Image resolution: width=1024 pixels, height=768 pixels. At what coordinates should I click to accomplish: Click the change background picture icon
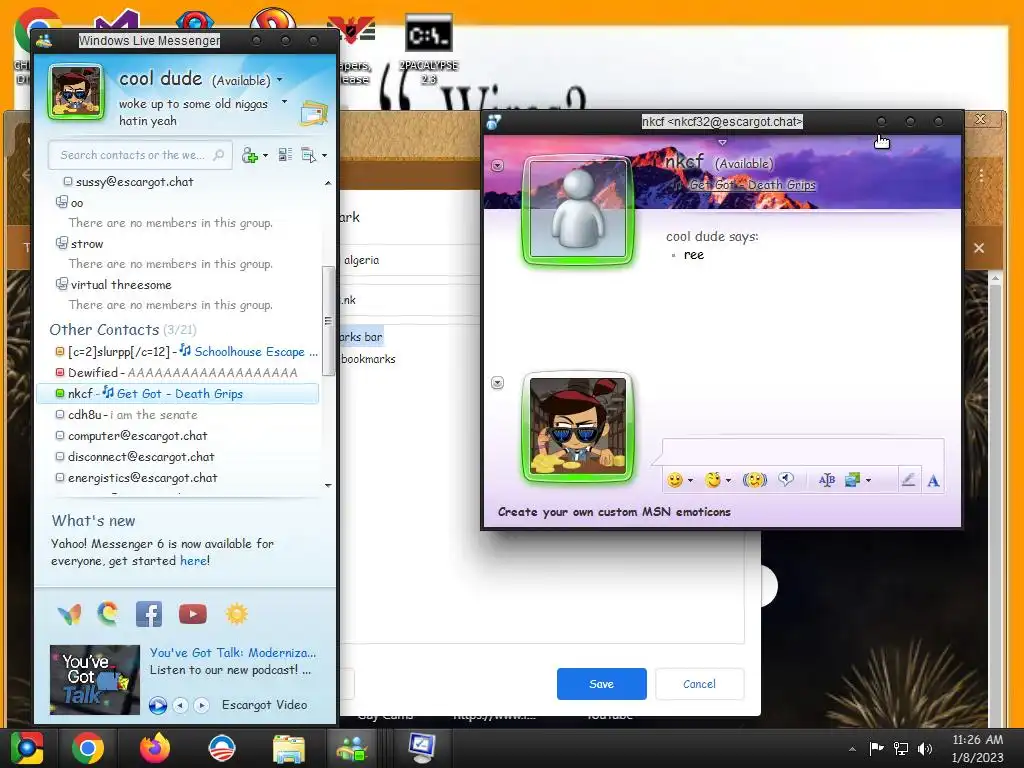pyautogui.click(x=852, y=480)
